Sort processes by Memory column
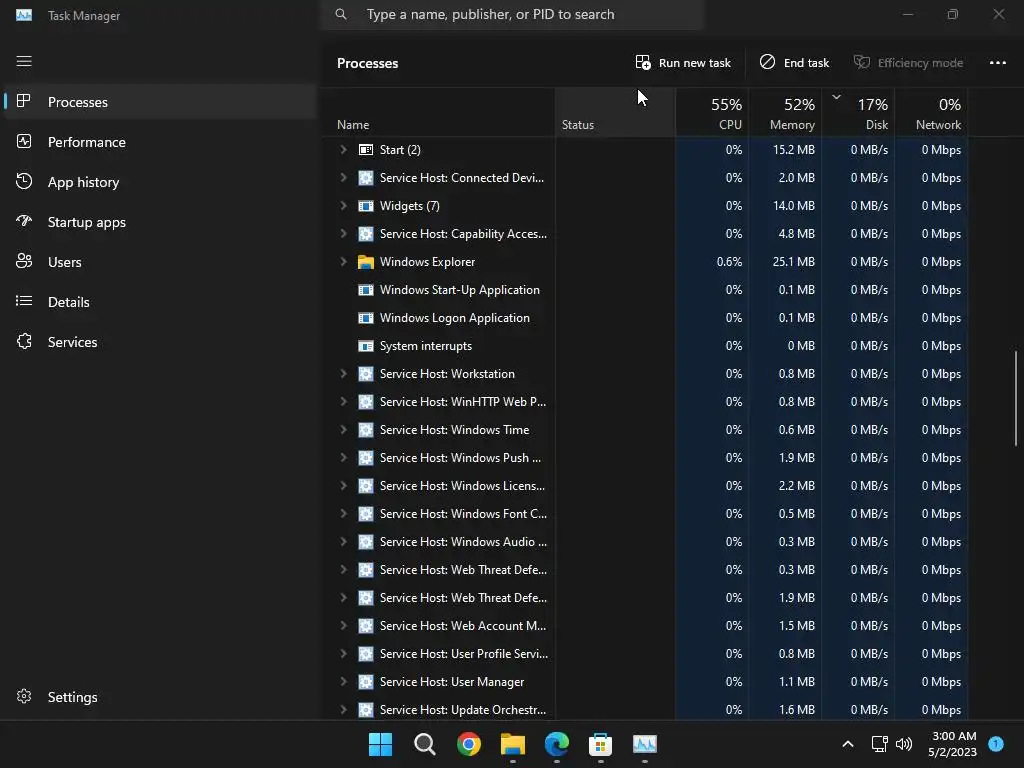Viewport: 1024px width, 768px height. tap(785, 112)
